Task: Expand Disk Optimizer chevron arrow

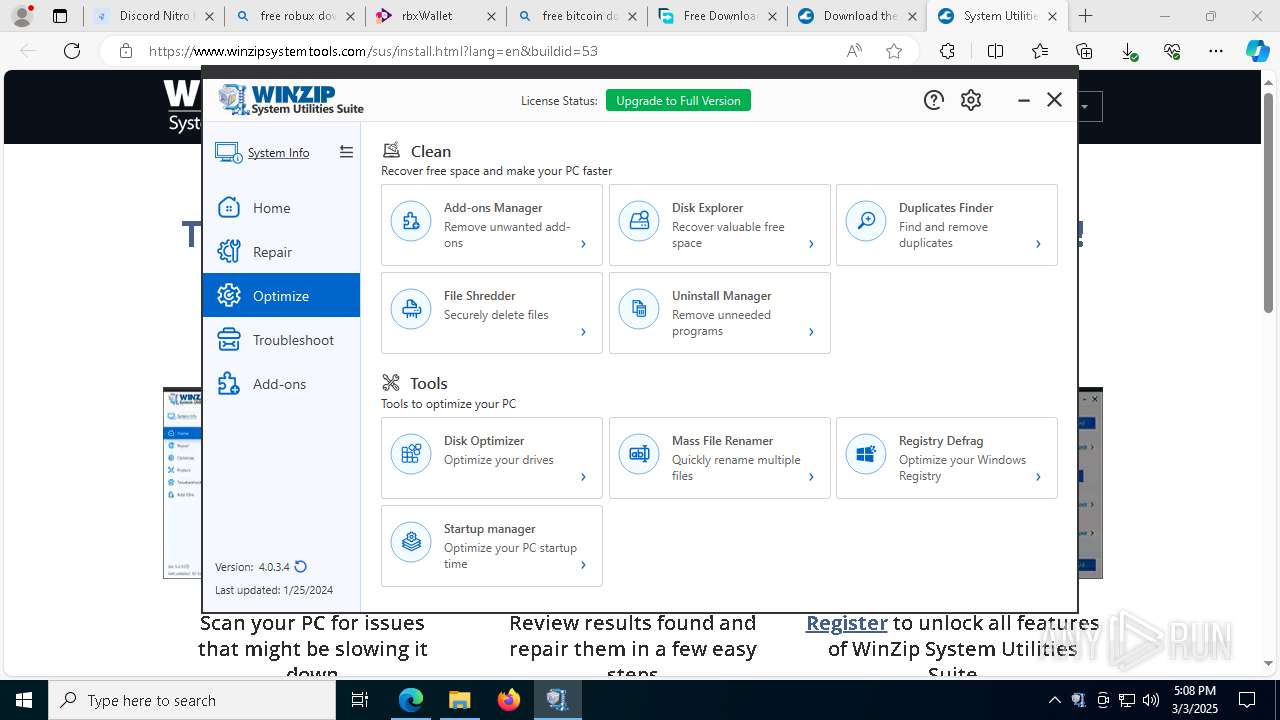Action: click(x=583, y=477)
